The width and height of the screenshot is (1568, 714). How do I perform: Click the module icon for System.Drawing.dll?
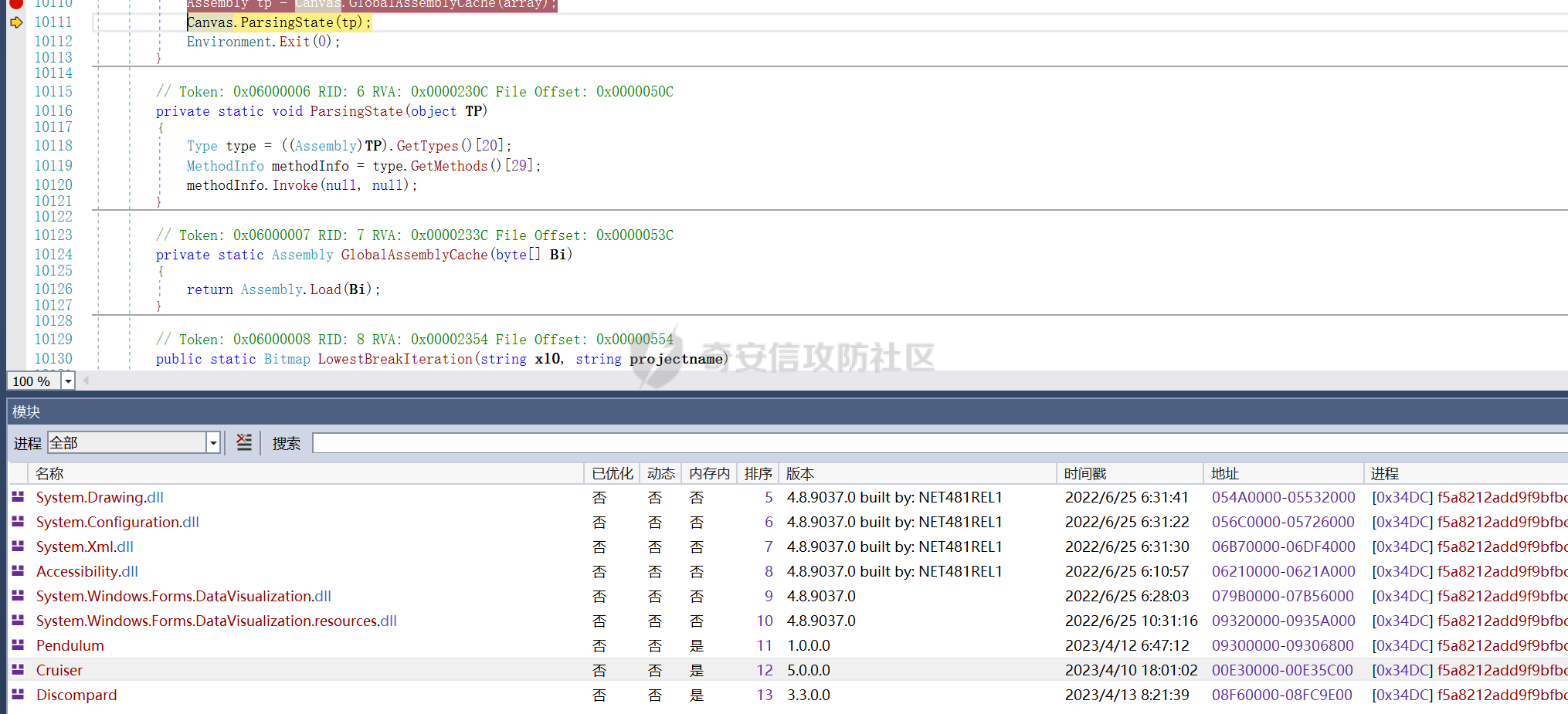(18, 497)
